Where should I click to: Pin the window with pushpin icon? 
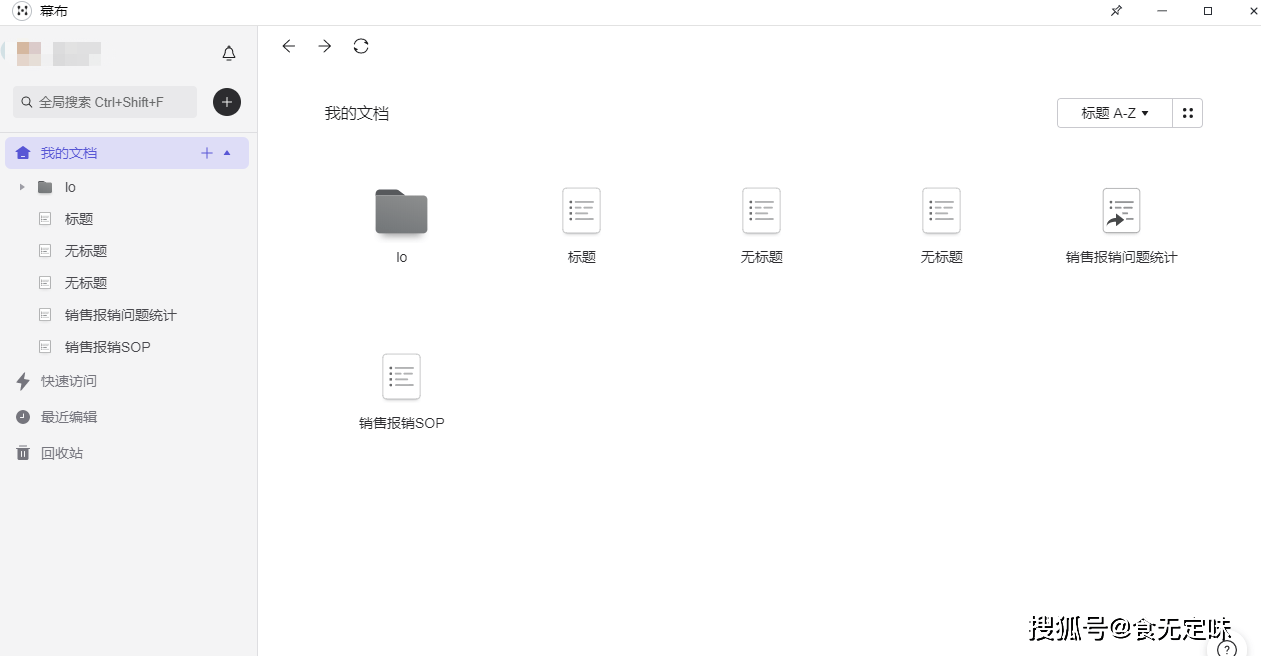click(1116, 11)
